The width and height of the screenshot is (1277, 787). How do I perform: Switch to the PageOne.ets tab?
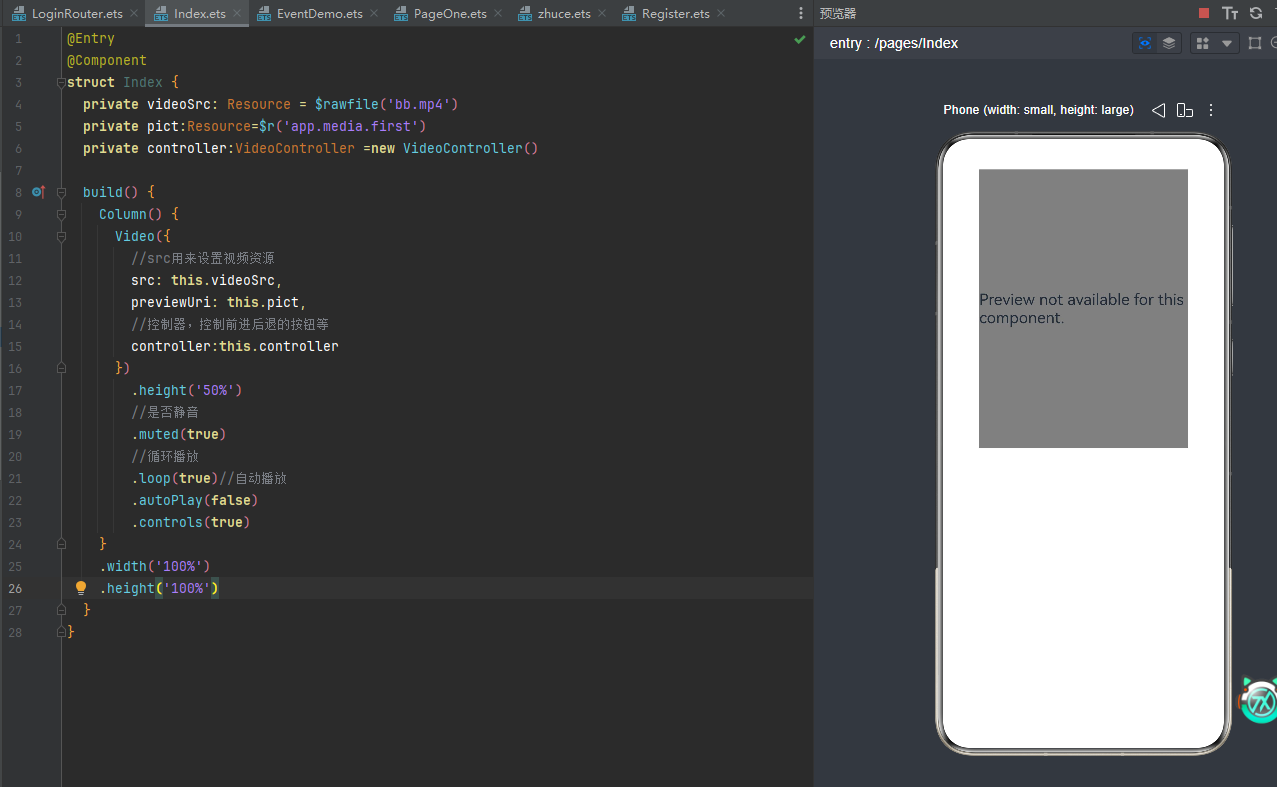tap(450, 14)
